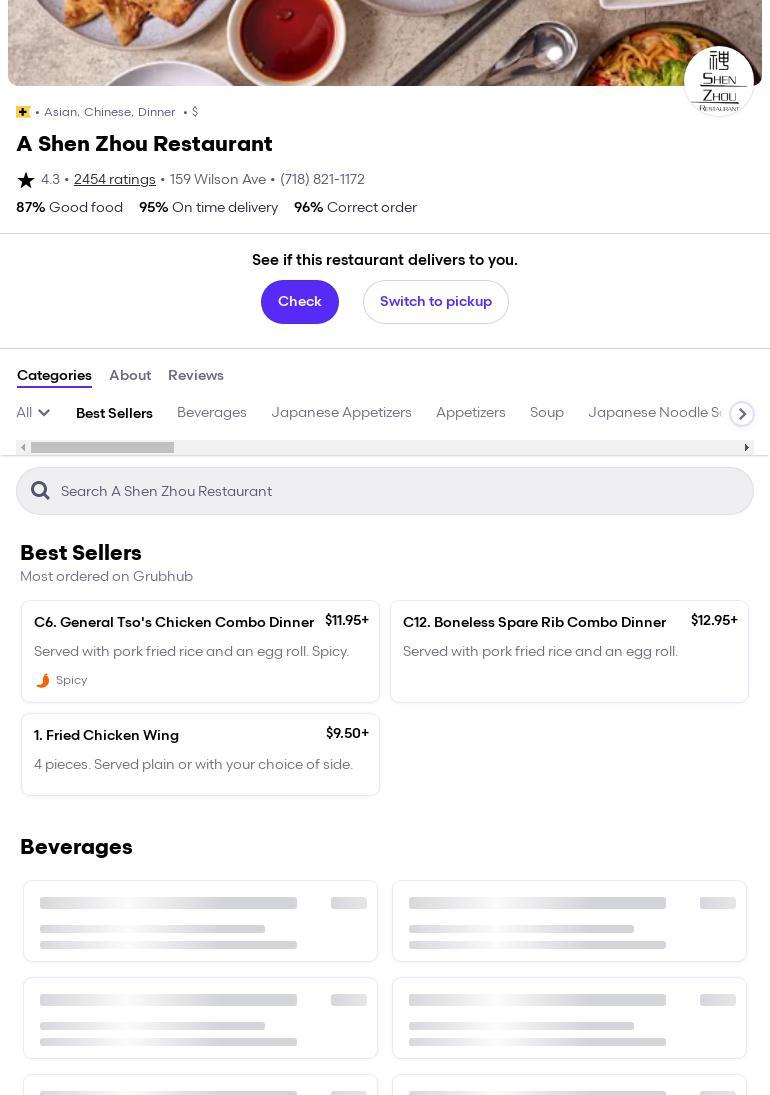Click the left scrollbar arrow
The height and width of the screenshot is (1095, 770).
24,447
